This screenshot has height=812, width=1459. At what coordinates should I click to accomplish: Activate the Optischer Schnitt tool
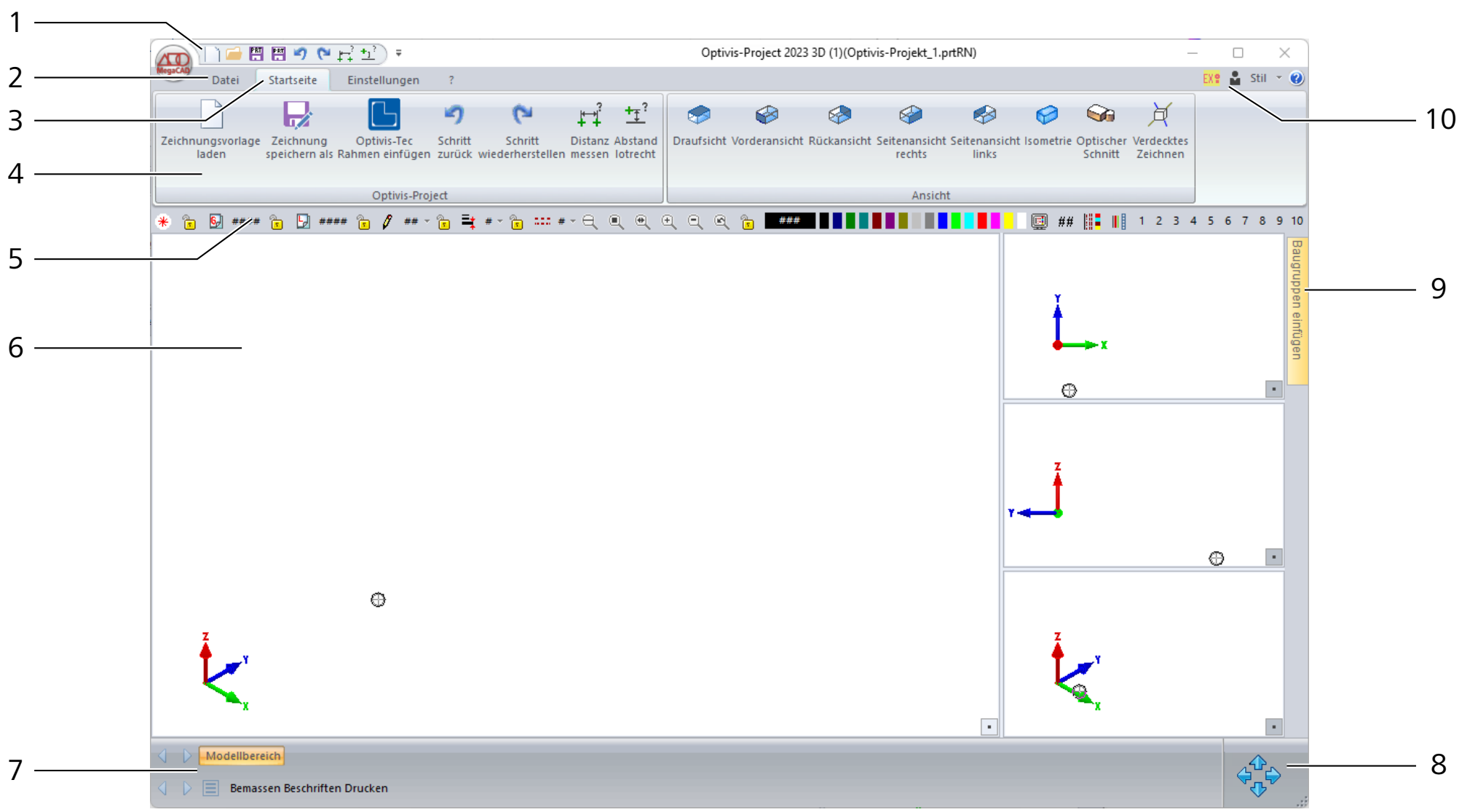pyautogui.click(x=1101, y=130)
